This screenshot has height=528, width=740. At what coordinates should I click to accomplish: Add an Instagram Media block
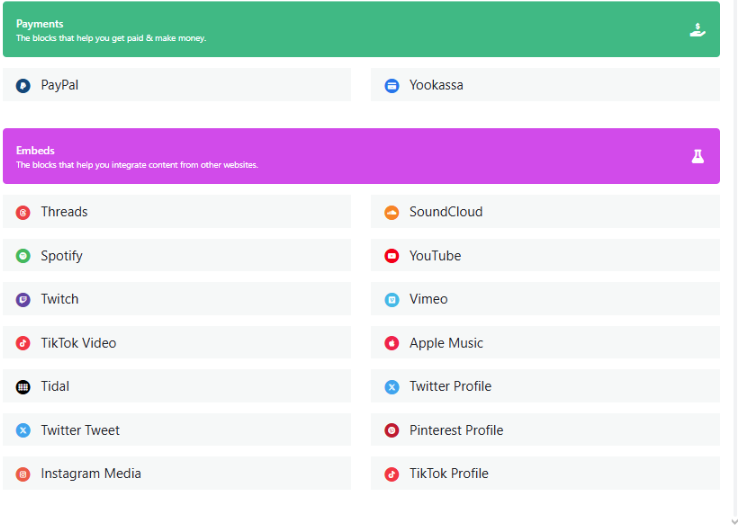pyautogui.click(x=177, y=473)
